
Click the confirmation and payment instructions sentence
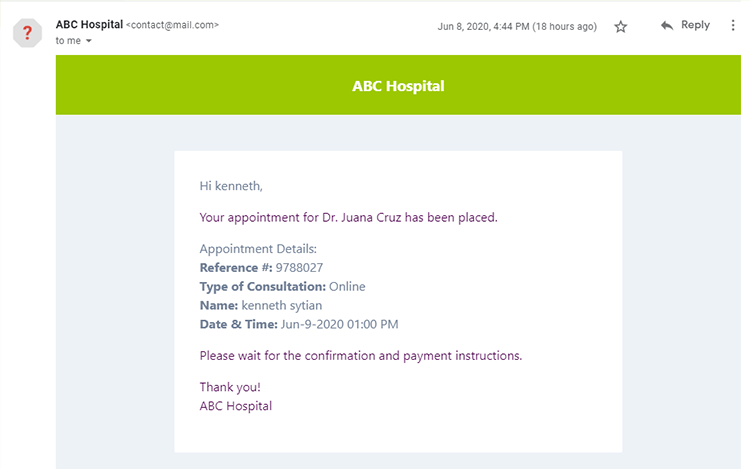[360, 355]
